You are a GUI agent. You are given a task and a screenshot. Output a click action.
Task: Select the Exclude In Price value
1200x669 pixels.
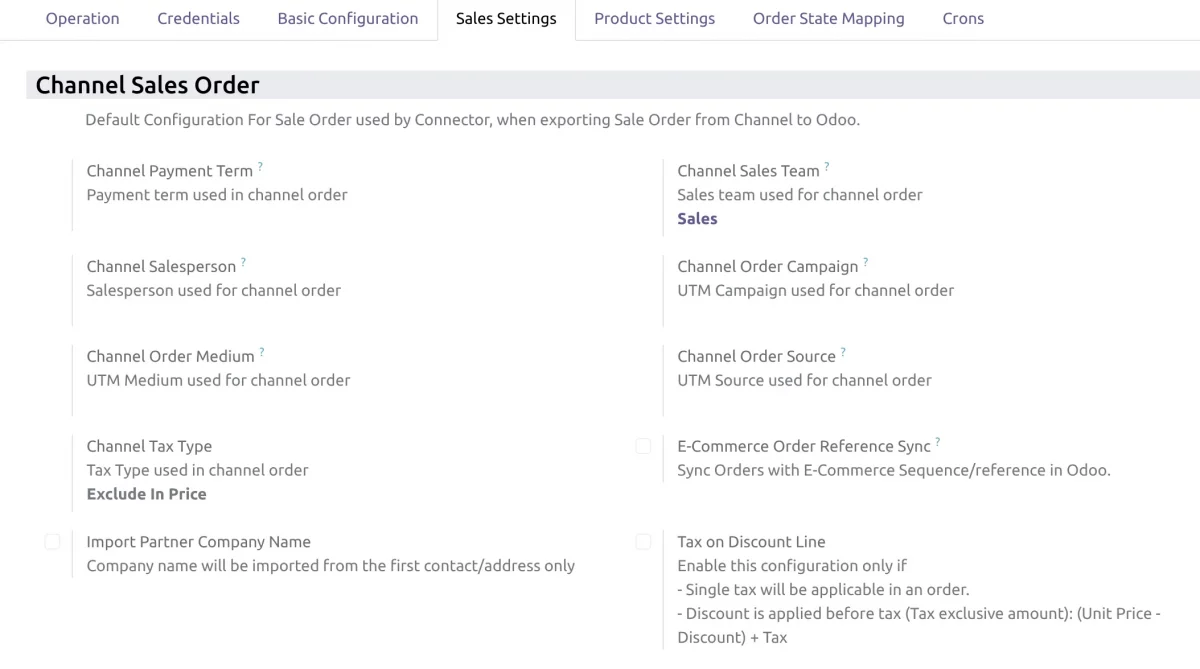coord(146,493)
